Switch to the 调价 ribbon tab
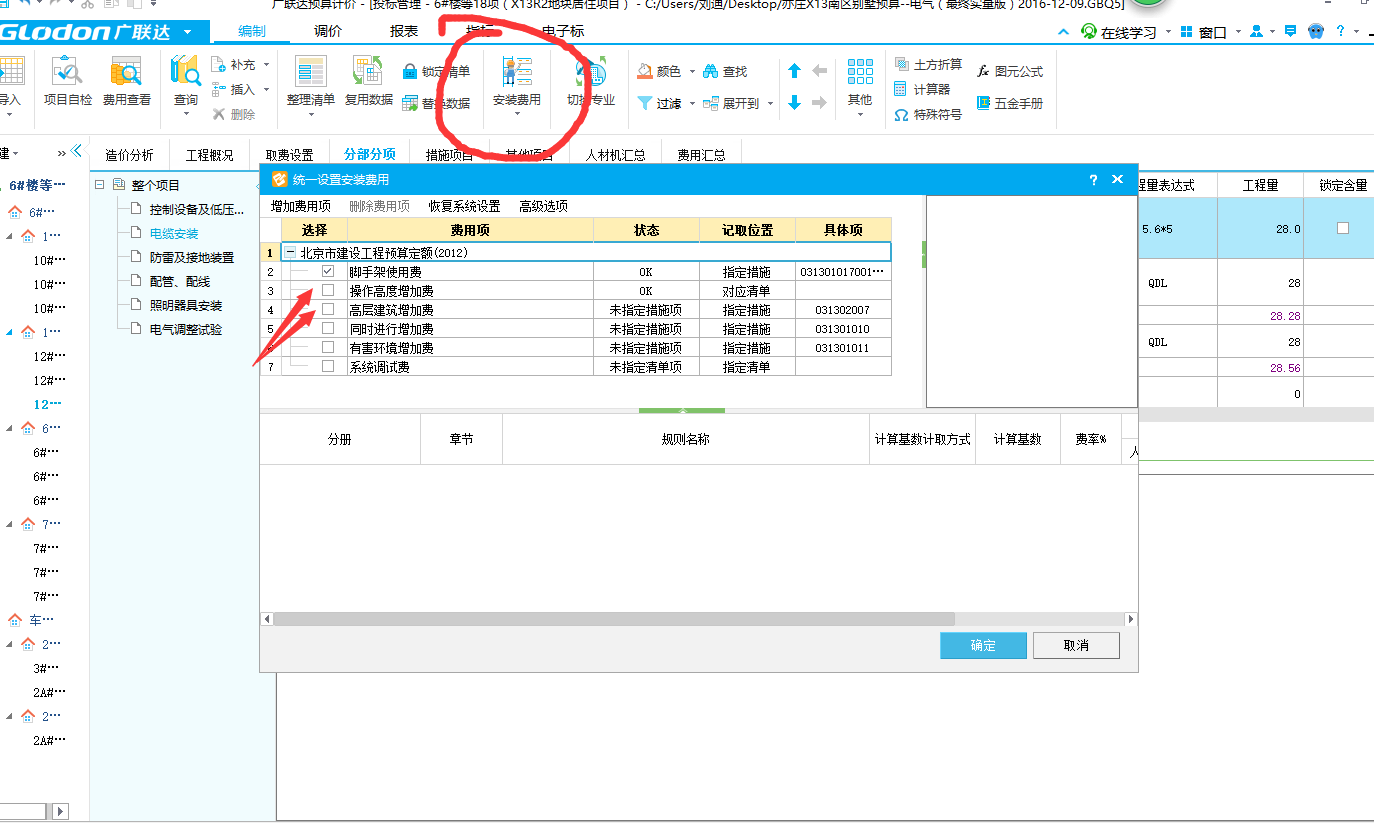This screenshot has height=823, width=1374. coord(328,31)
